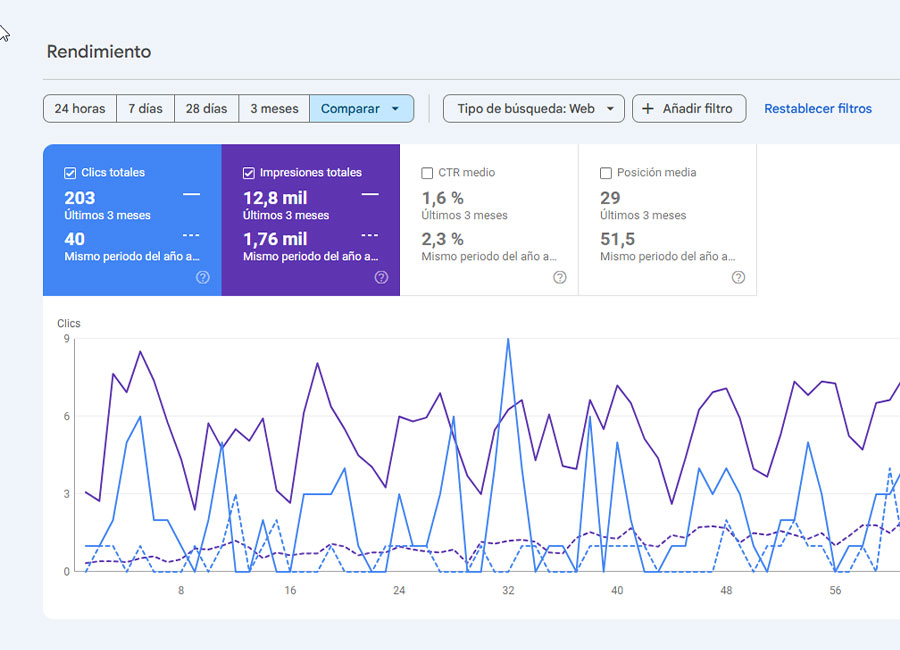Image resolution: width=900 pixels, height=650 pixels.
Task: Uncheck the Impresiones totales checkbox
Action: coord(249,173)
